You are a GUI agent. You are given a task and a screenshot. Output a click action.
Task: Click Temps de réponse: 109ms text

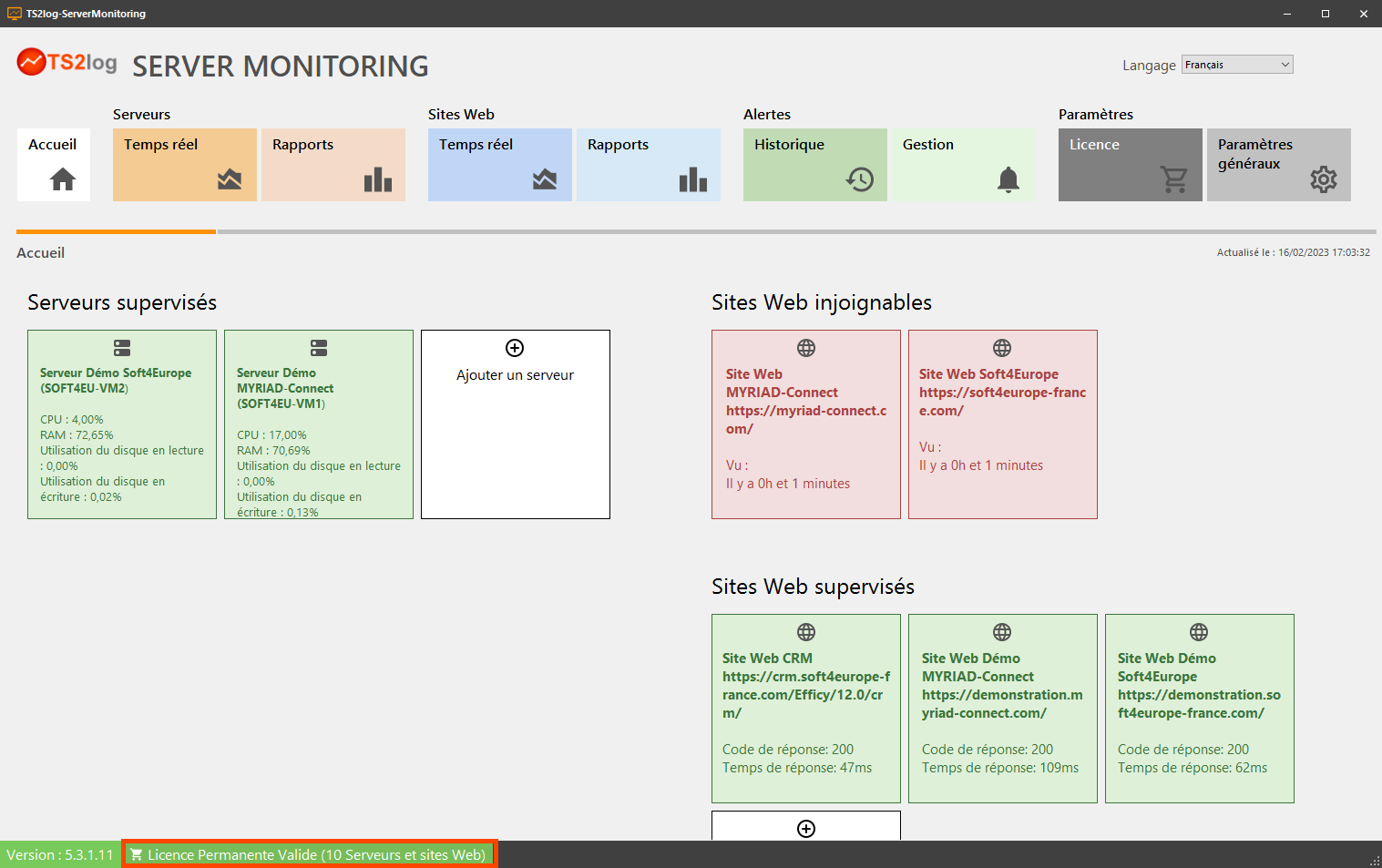click(x=1000, y=768)
